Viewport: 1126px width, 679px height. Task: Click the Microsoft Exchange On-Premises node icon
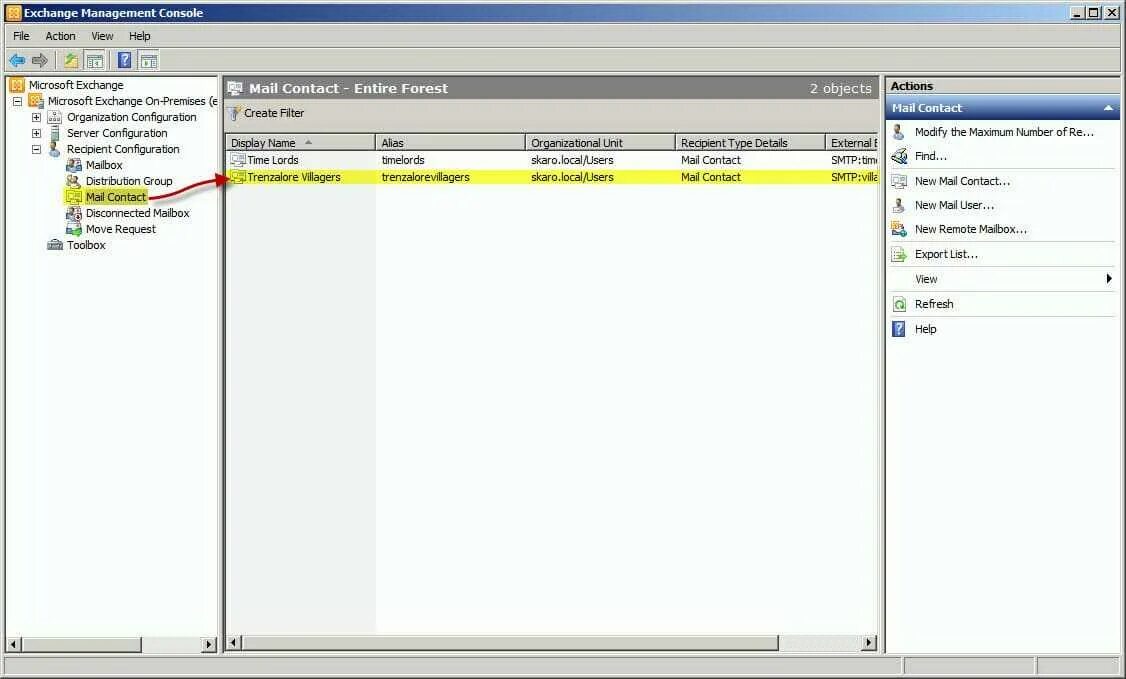click(36, 101)
